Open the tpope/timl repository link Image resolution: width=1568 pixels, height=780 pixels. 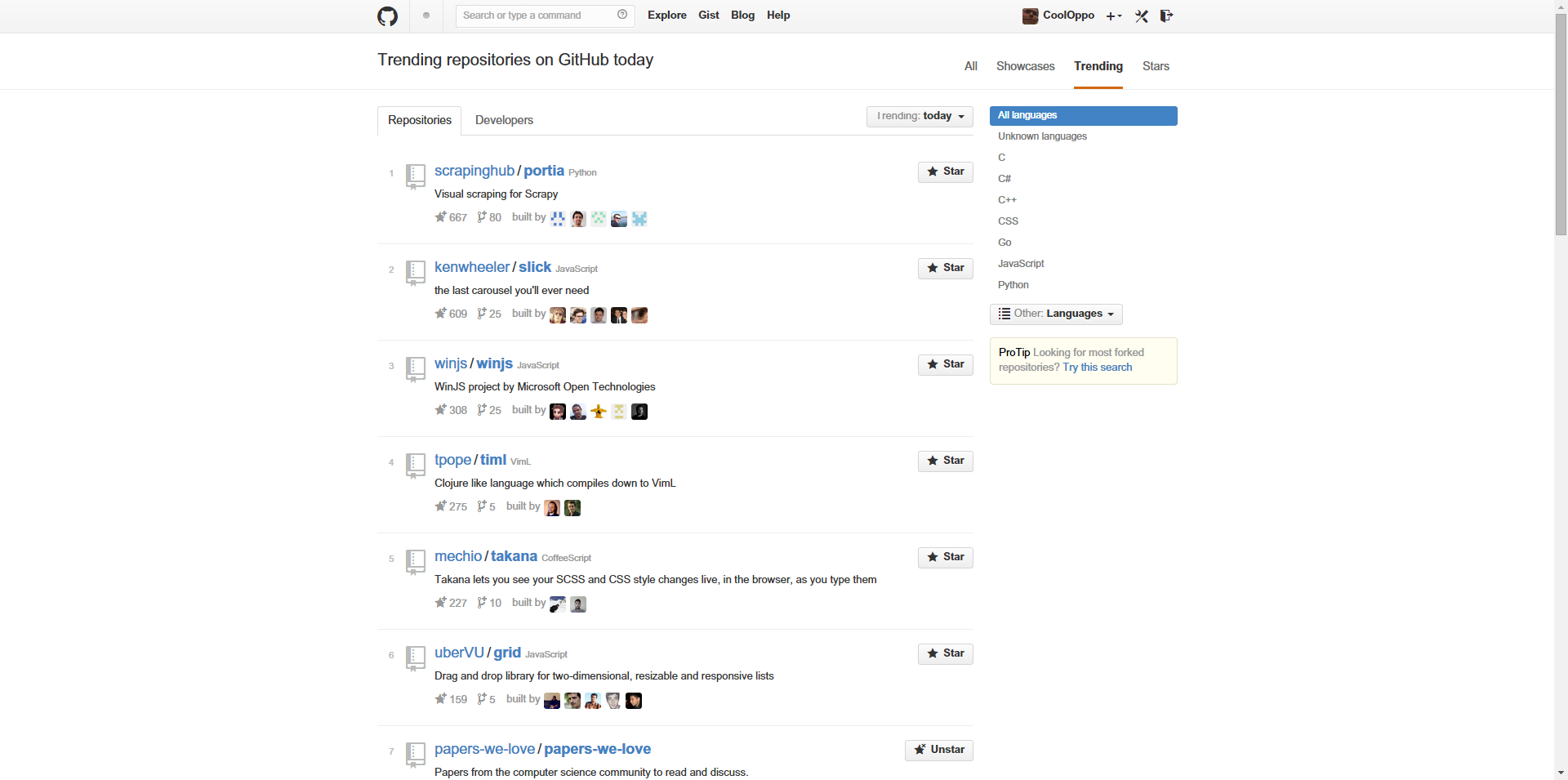(x=470, y=460)
